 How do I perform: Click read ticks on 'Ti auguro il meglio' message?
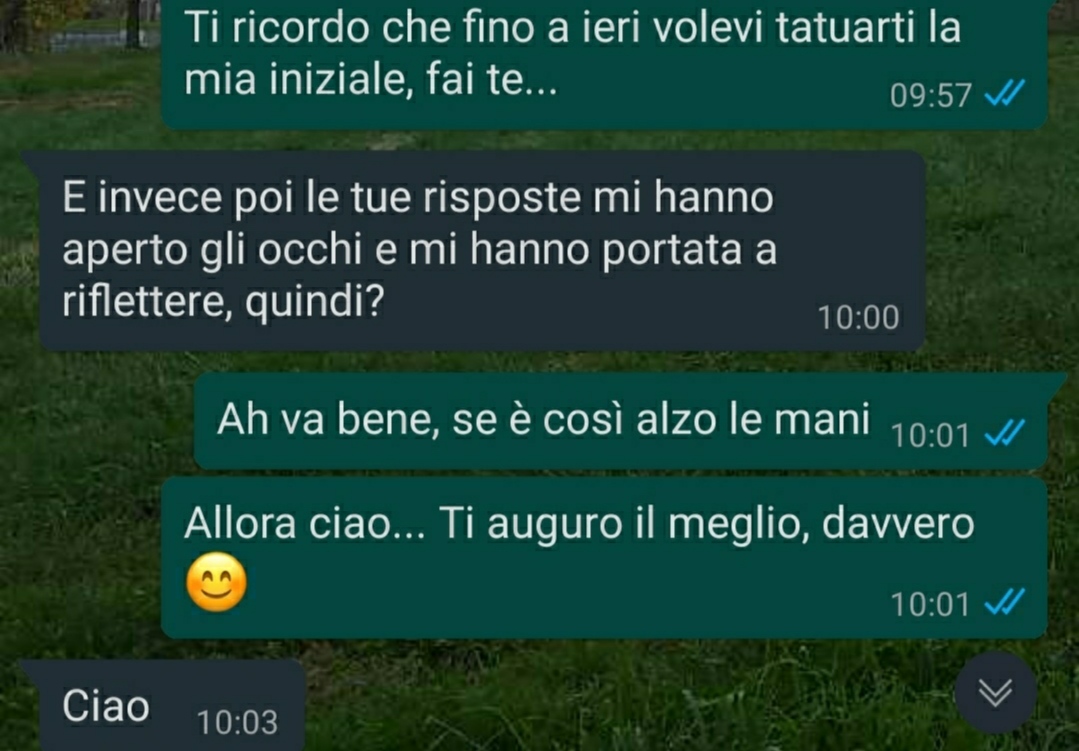[x=1005, y=603]
